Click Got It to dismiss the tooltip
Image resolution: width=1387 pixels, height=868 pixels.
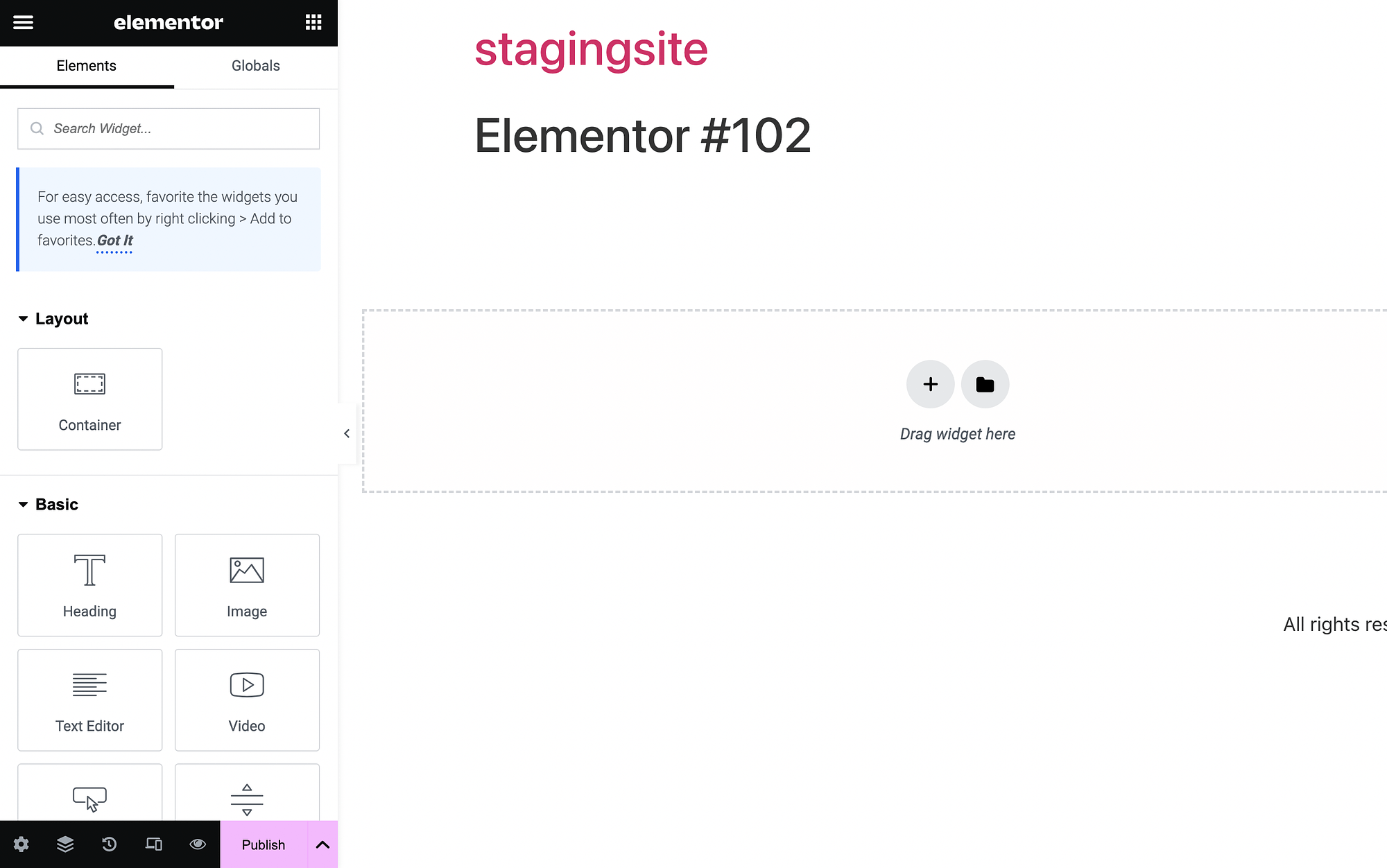115,240
